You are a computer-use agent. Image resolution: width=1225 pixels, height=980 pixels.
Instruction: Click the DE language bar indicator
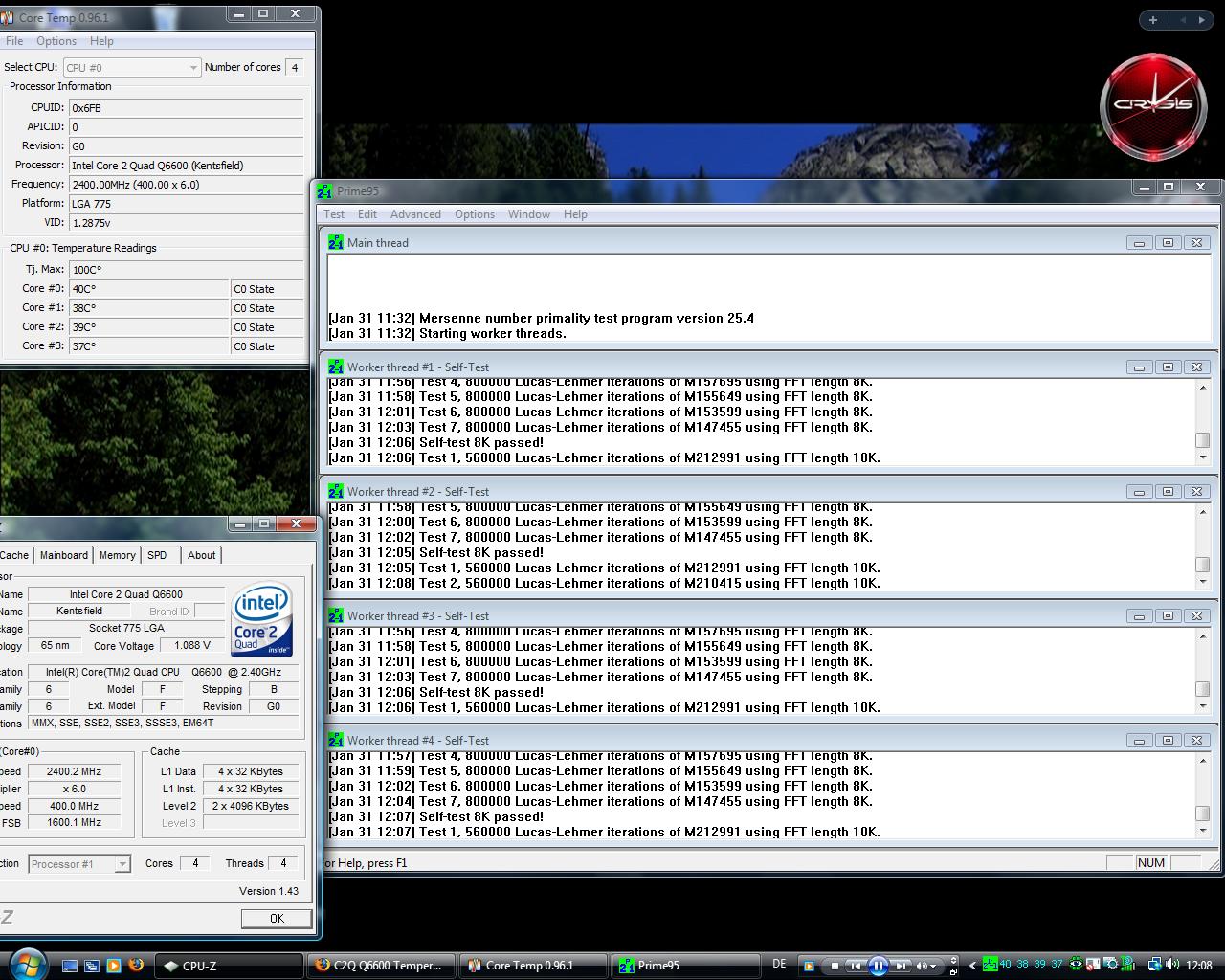pyautogui.click(x=779, y=964)
